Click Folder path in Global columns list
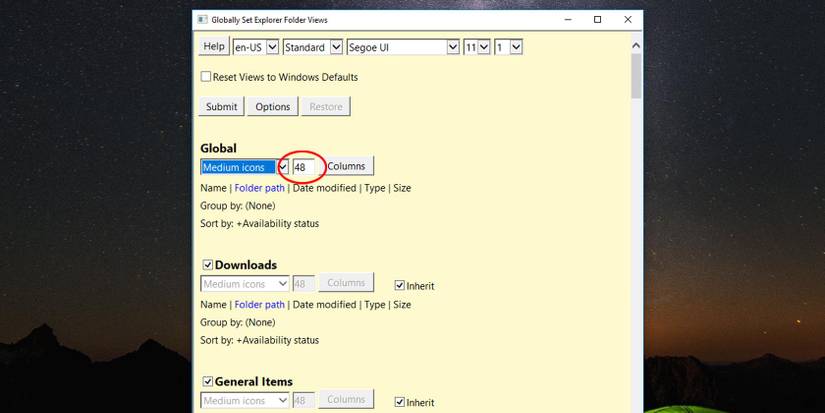825x413 pixels. (x=259, y=188)
